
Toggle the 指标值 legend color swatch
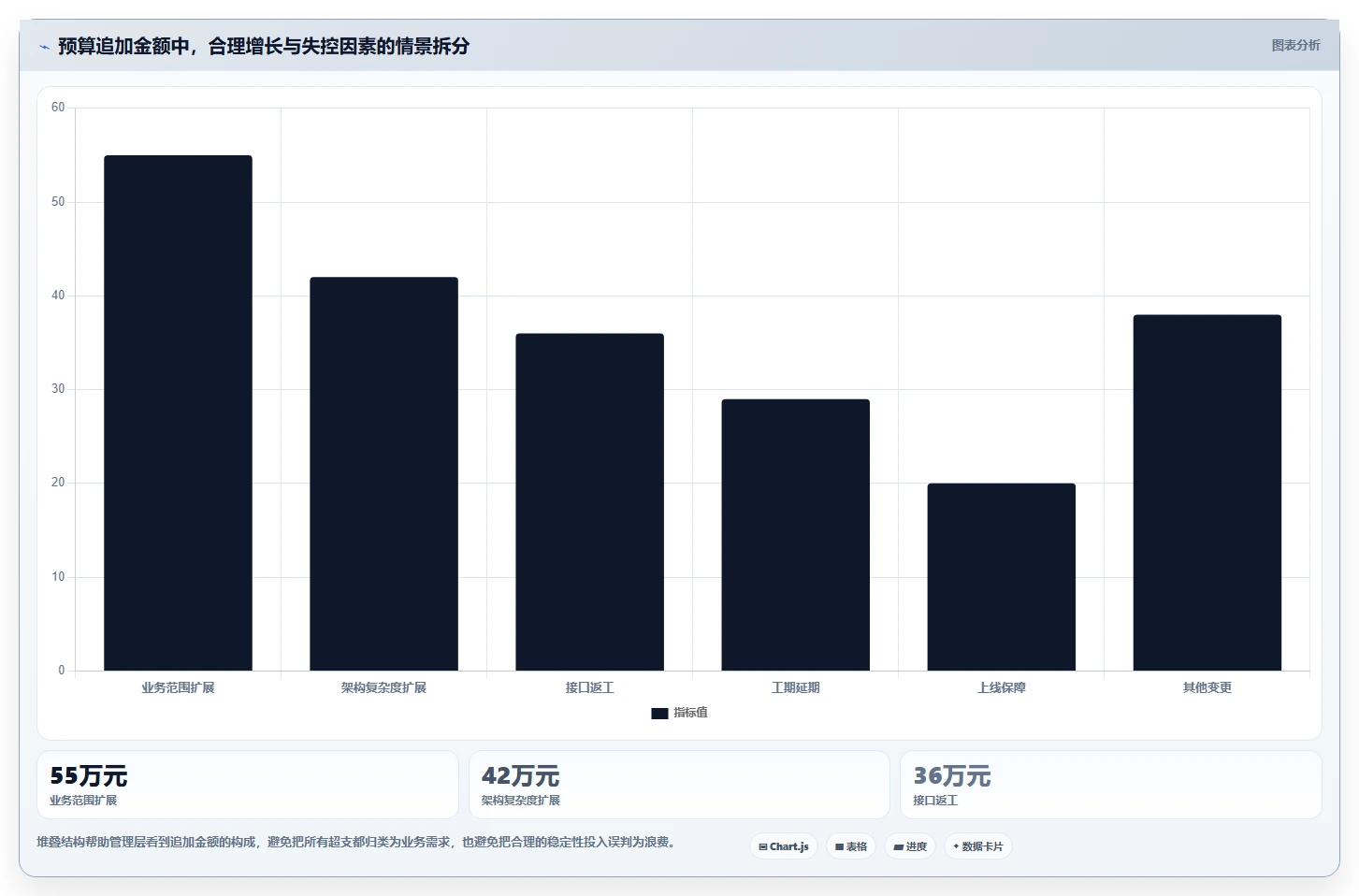(659, 713)
